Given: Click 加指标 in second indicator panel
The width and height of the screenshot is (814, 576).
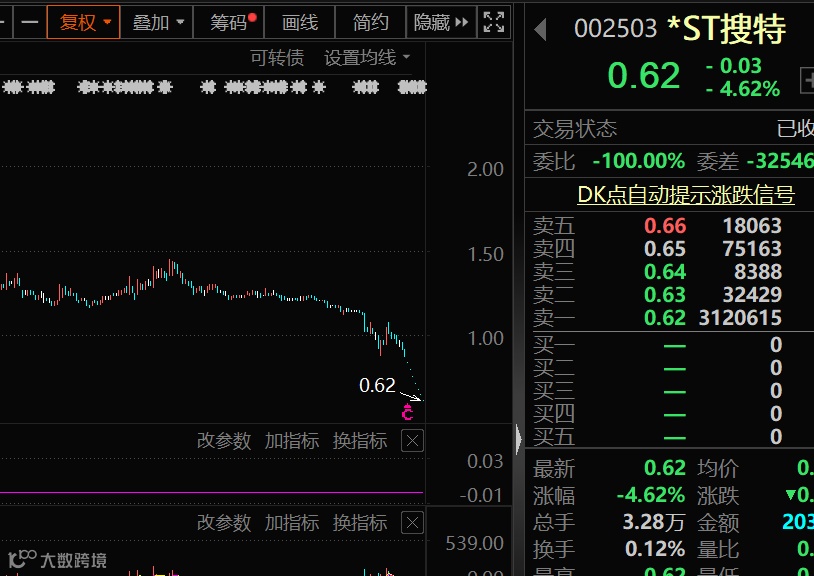Looking at the screenshot, I should pyautogui.click(x=292, y=523).
